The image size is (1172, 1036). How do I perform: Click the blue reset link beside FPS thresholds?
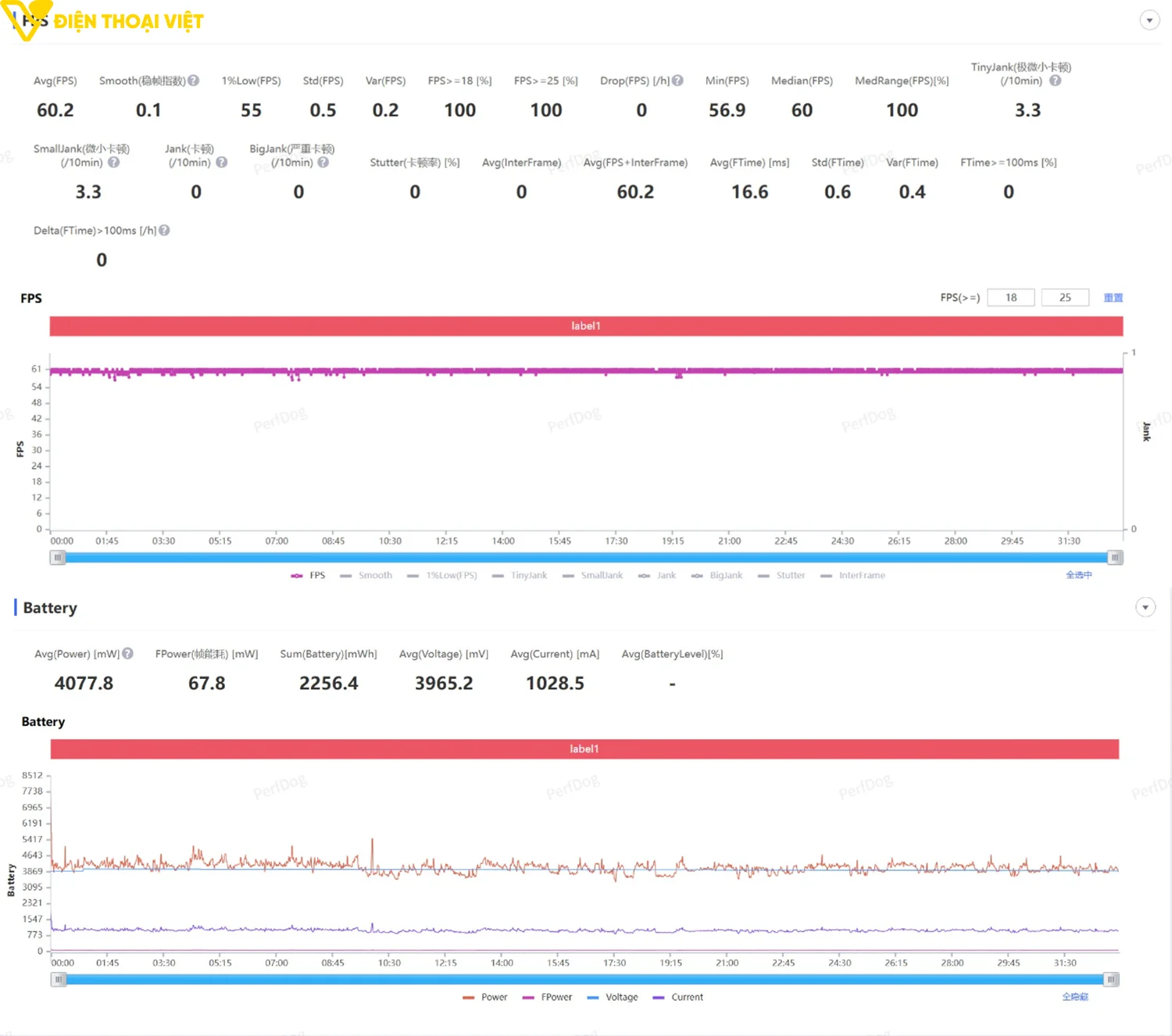pos(1113,298)
